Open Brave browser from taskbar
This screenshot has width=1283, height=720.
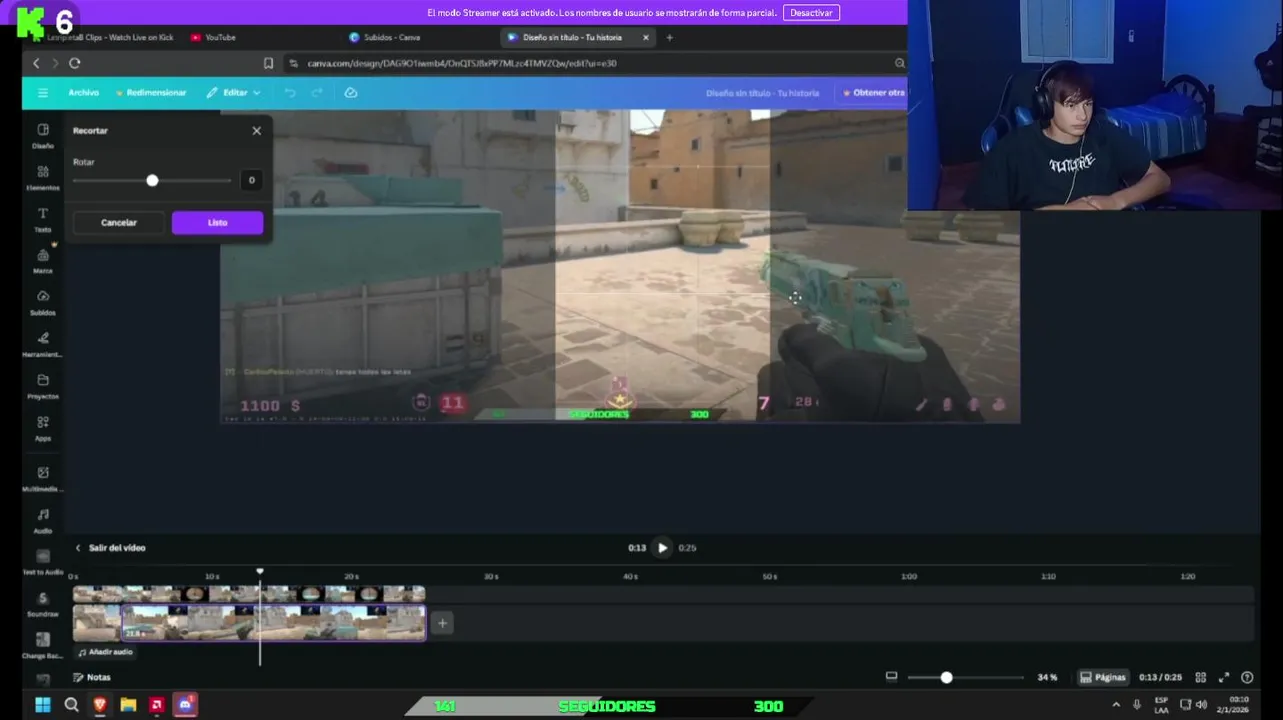(x=100, y=705)
